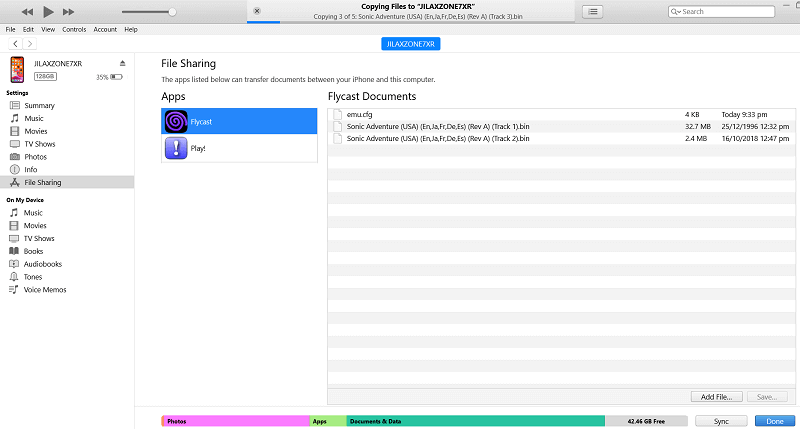
Task: Open the Controls menu
Action: [x=74, y=30]
